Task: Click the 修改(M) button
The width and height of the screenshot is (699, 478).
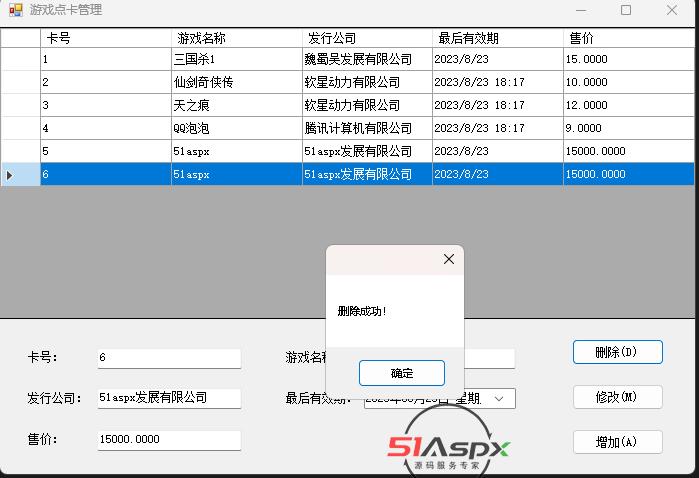Action: click(617, 397)
